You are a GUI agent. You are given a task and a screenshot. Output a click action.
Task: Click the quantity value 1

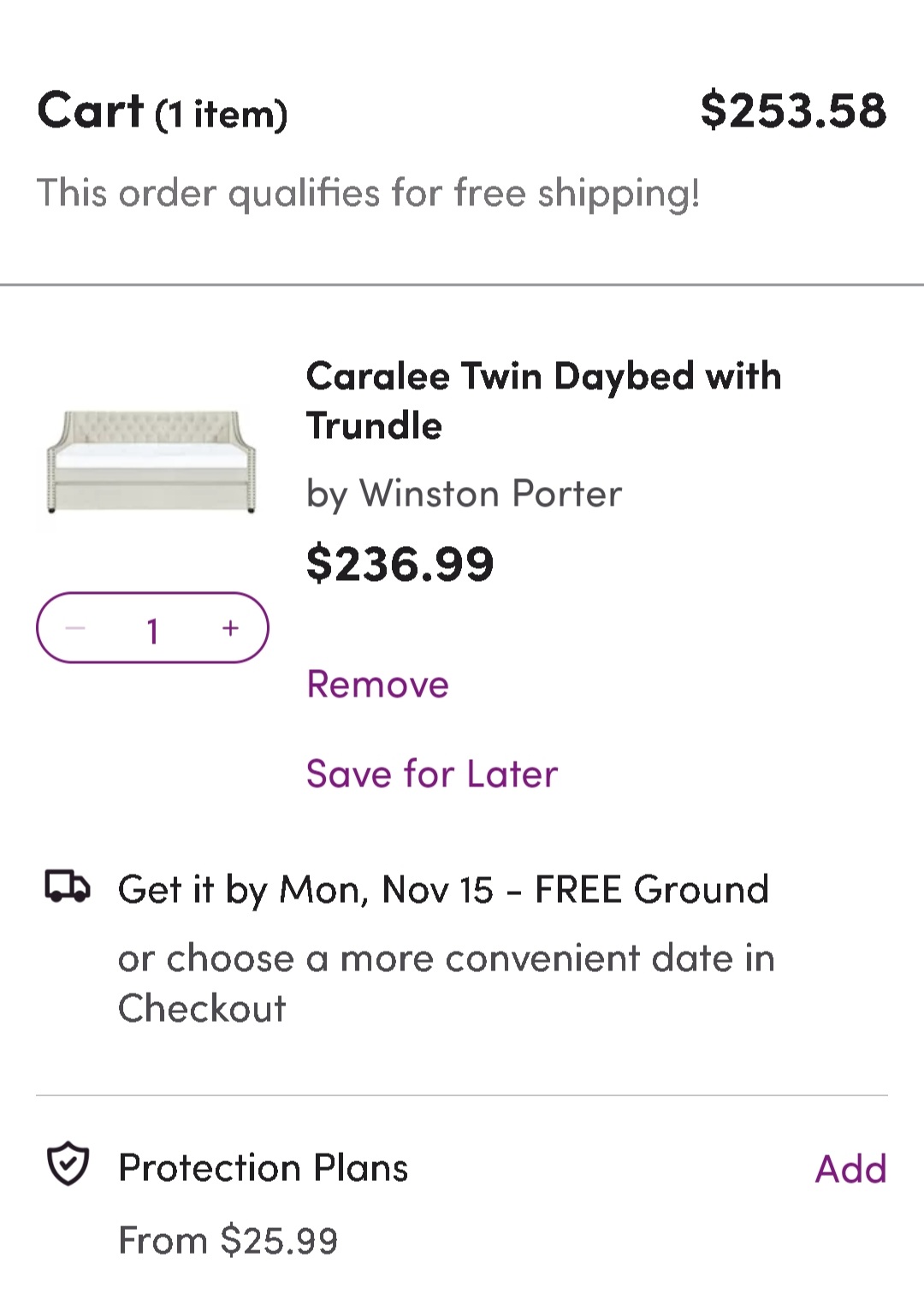(152, 631)
